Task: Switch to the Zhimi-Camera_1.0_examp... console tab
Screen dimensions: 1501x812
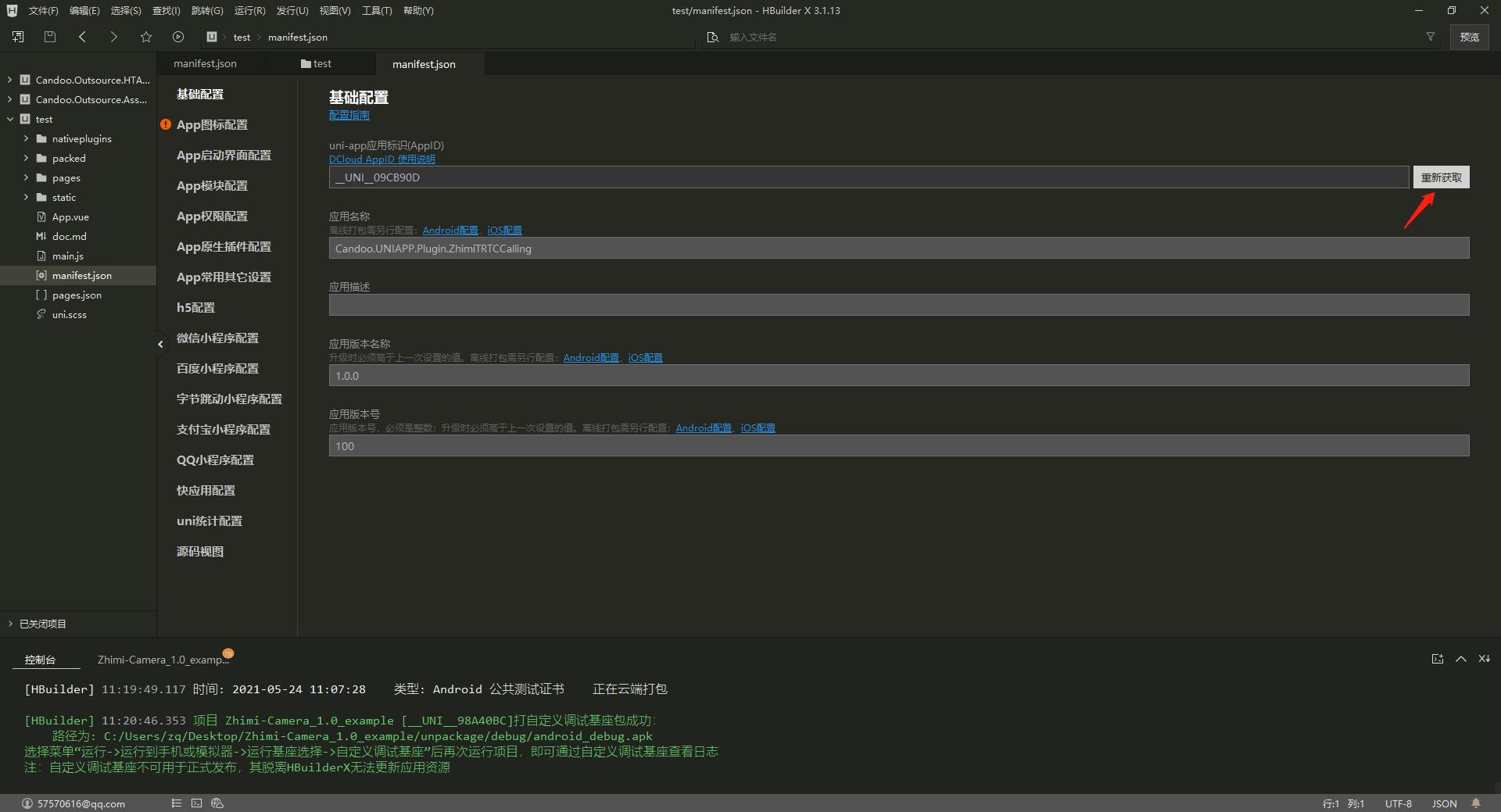Action: (x=163, y=660)
